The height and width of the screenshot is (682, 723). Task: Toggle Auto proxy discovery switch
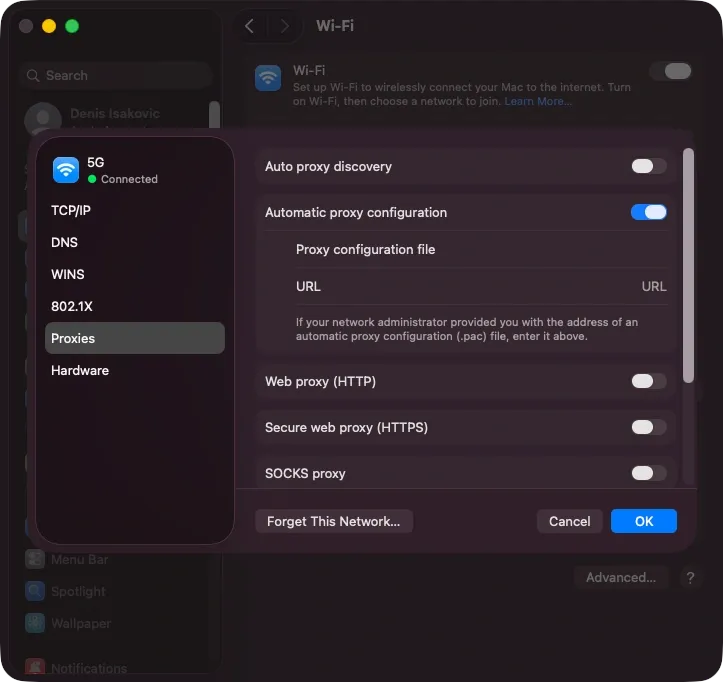(649, 166)
